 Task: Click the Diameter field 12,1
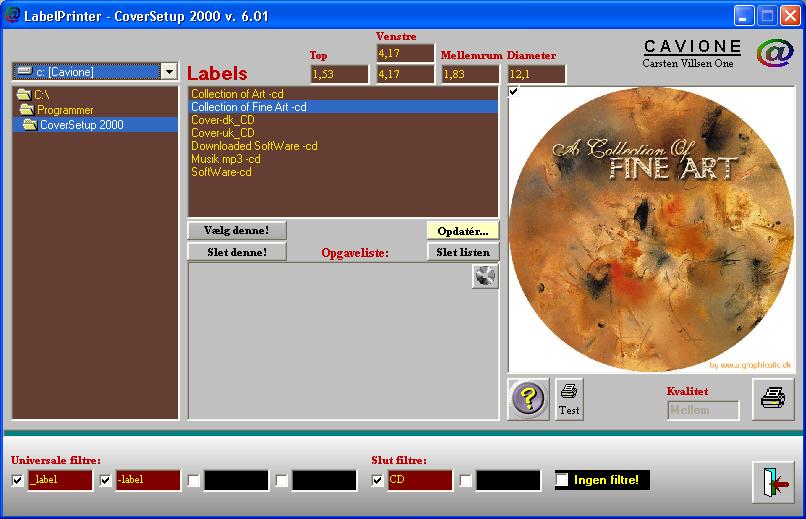[x=537, y=74]
